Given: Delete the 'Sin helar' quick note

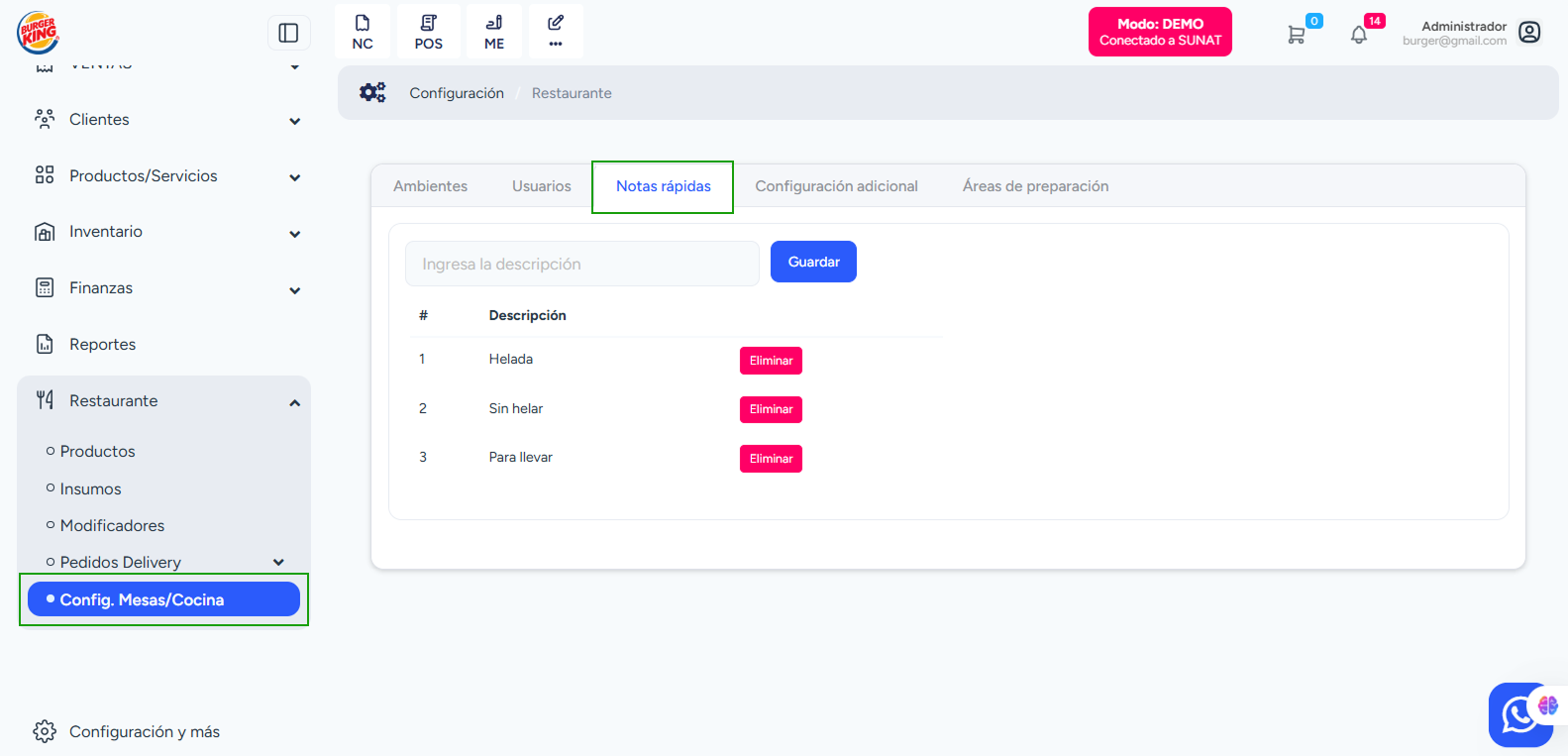Looking at the screenshot, I should [x=771, y=409].
